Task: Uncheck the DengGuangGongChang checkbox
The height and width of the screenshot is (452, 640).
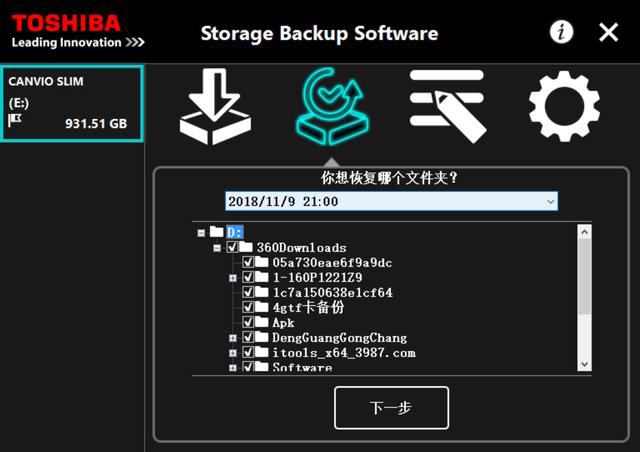Action: pyautogui.click(x=248, y=337)
